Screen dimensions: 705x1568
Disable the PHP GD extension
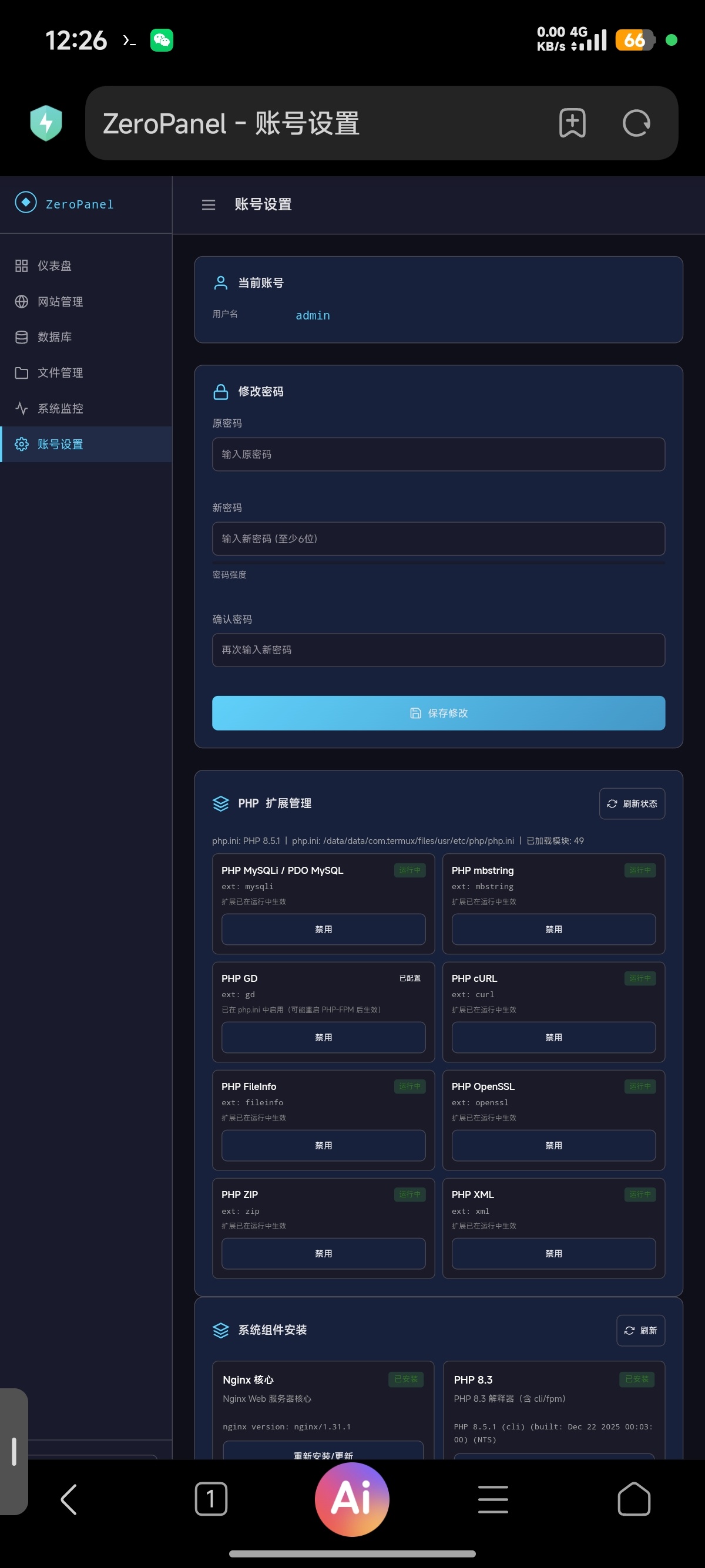[323, 1037]
